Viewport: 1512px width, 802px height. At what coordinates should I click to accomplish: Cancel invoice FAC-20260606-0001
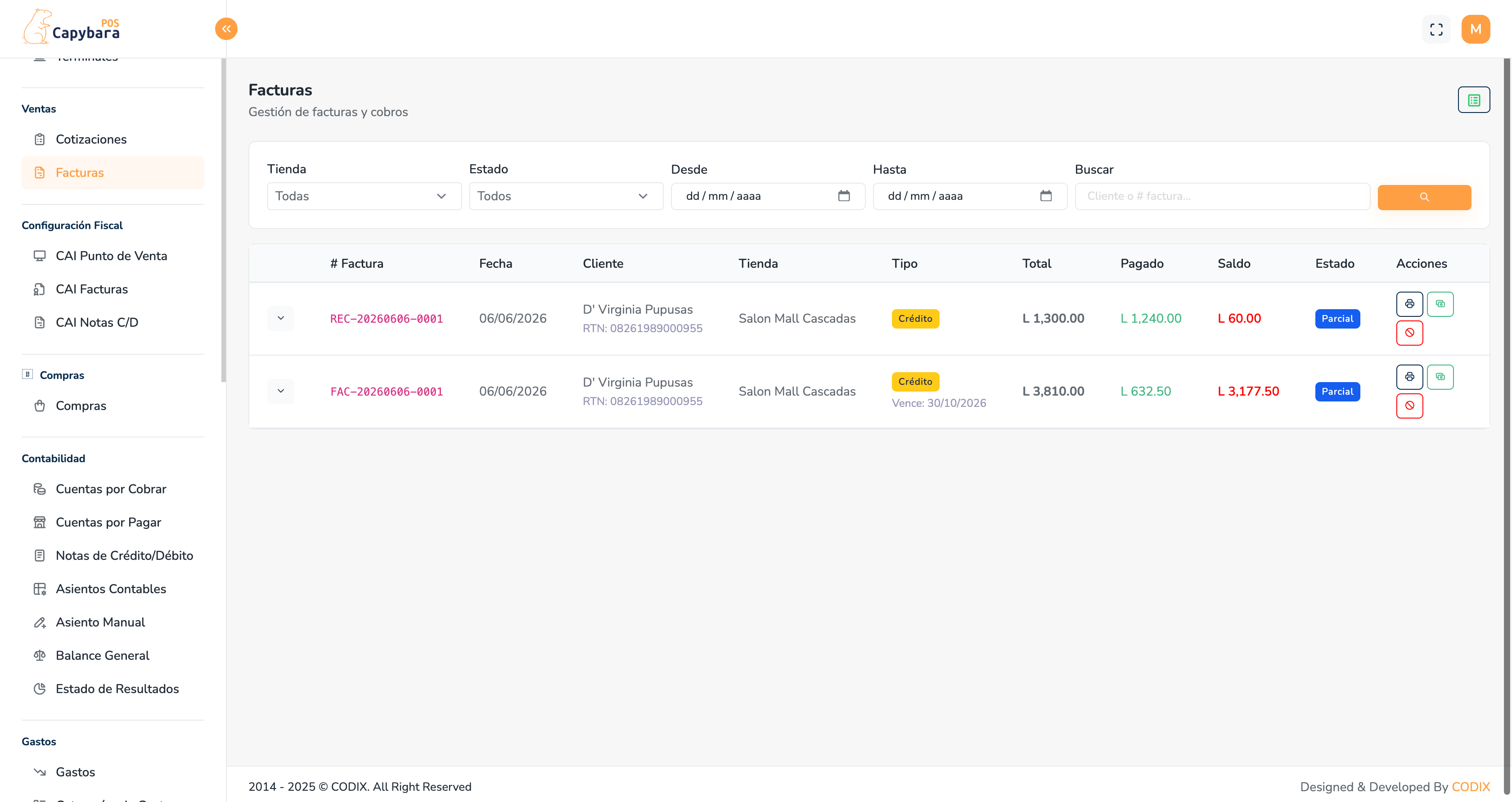(x=1409, y=406)
